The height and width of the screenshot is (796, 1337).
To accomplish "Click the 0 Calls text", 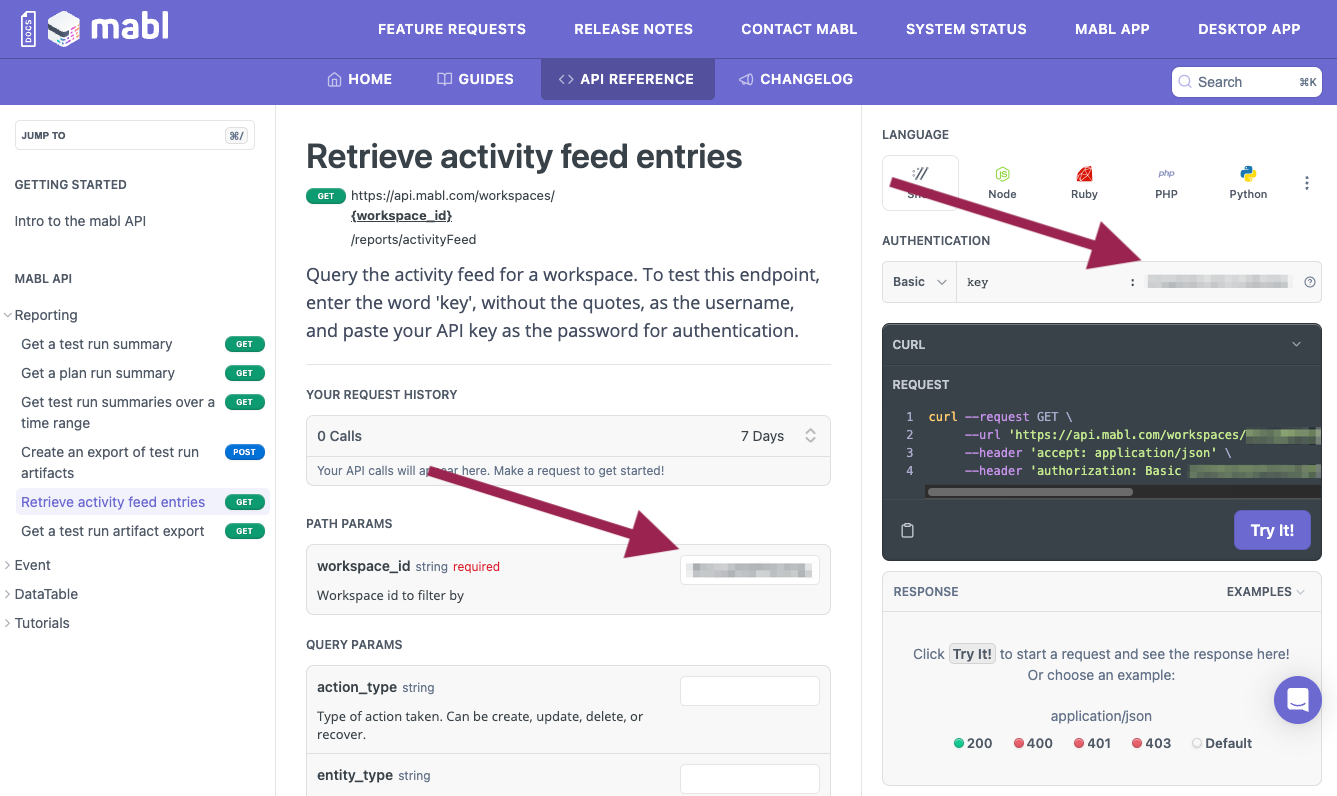I will click(x=339, y=436).
